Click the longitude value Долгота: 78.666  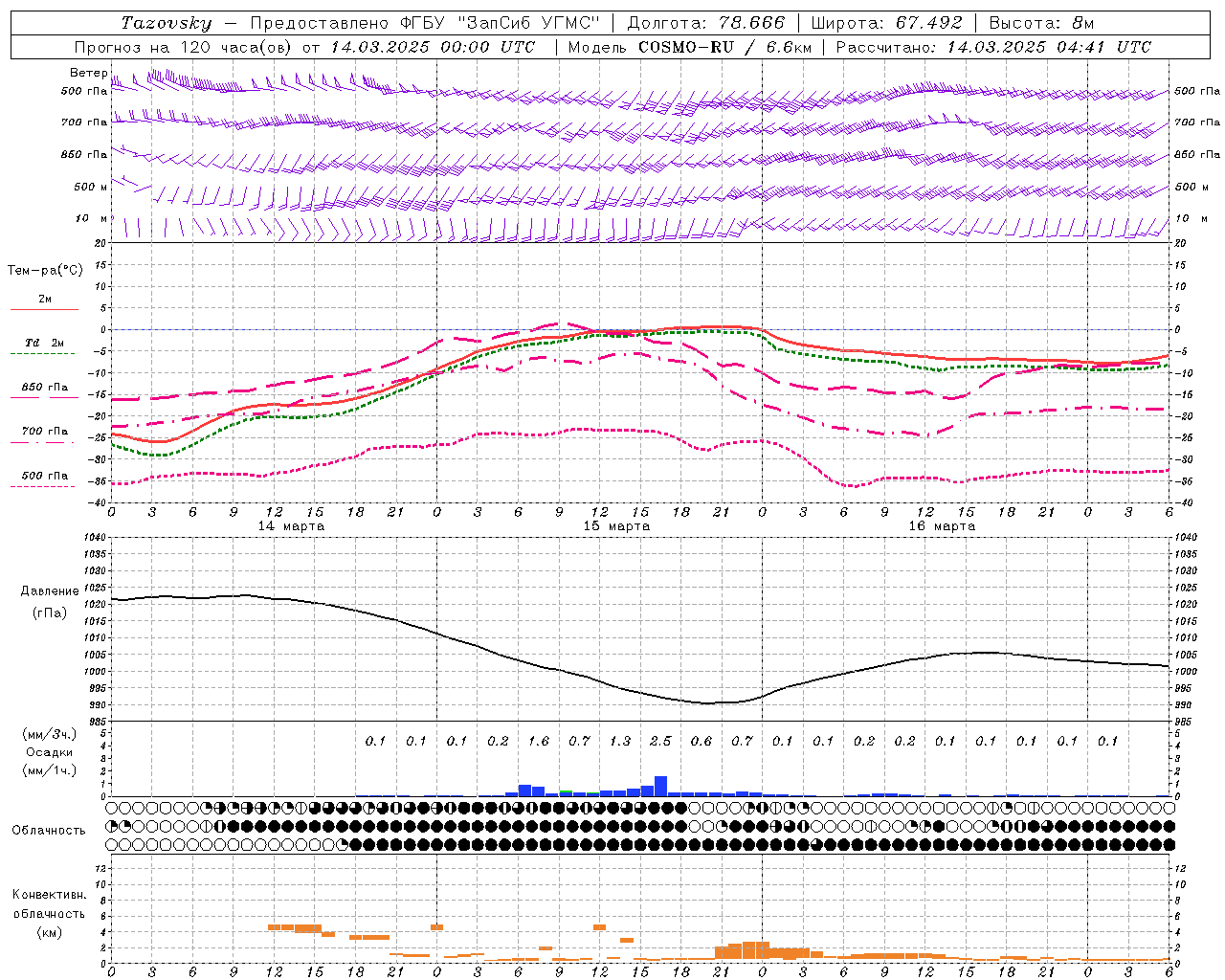[705, 23]
